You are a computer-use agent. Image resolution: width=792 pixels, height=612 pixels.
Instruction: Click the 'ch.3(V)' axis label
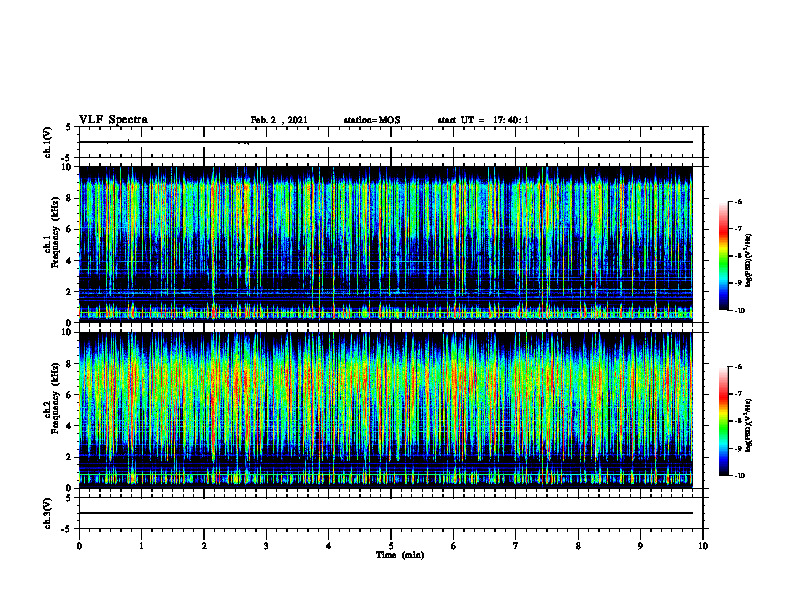pyautogui.click(x=48, y=513)
